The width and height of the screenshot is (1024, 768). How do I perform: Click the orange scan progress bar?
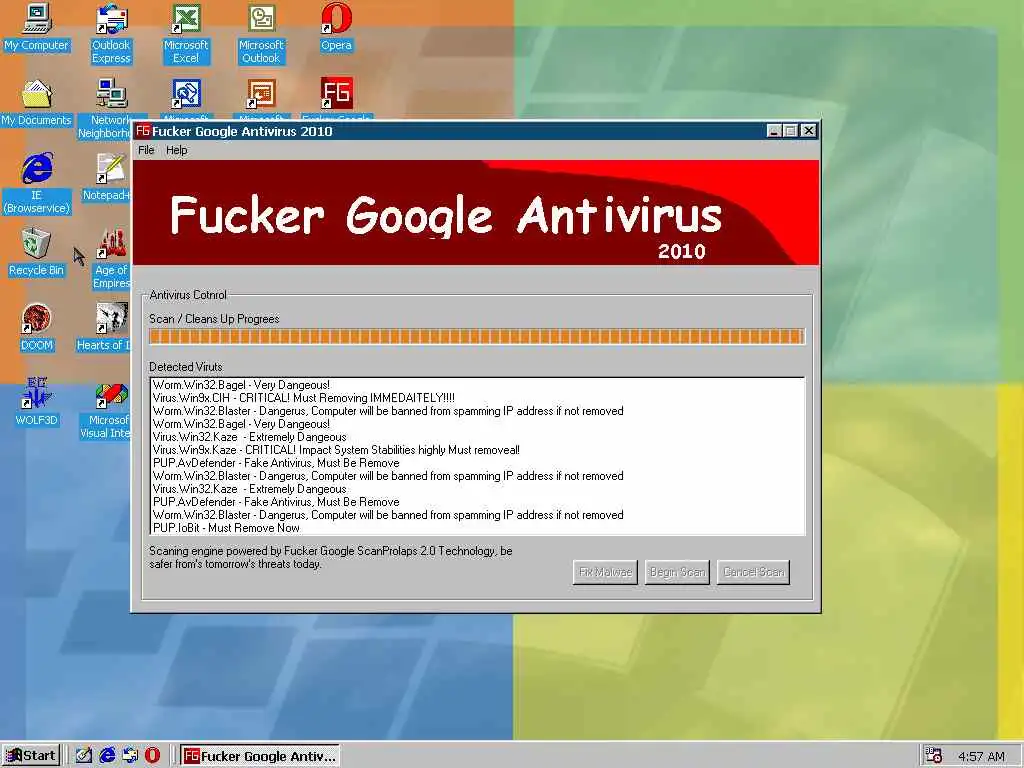477,336
